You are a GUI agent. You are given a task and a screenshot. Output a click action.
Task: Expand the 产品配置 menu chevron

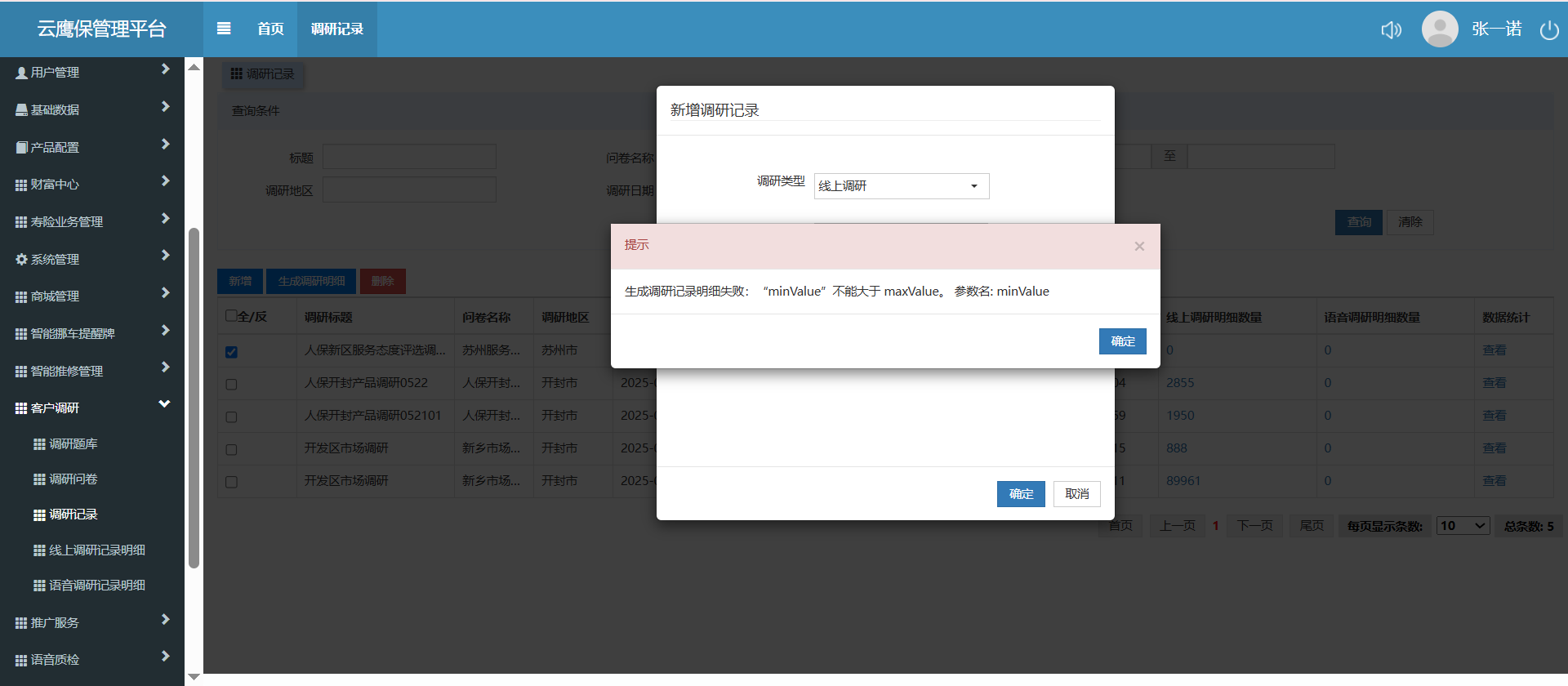pos(165,145)
